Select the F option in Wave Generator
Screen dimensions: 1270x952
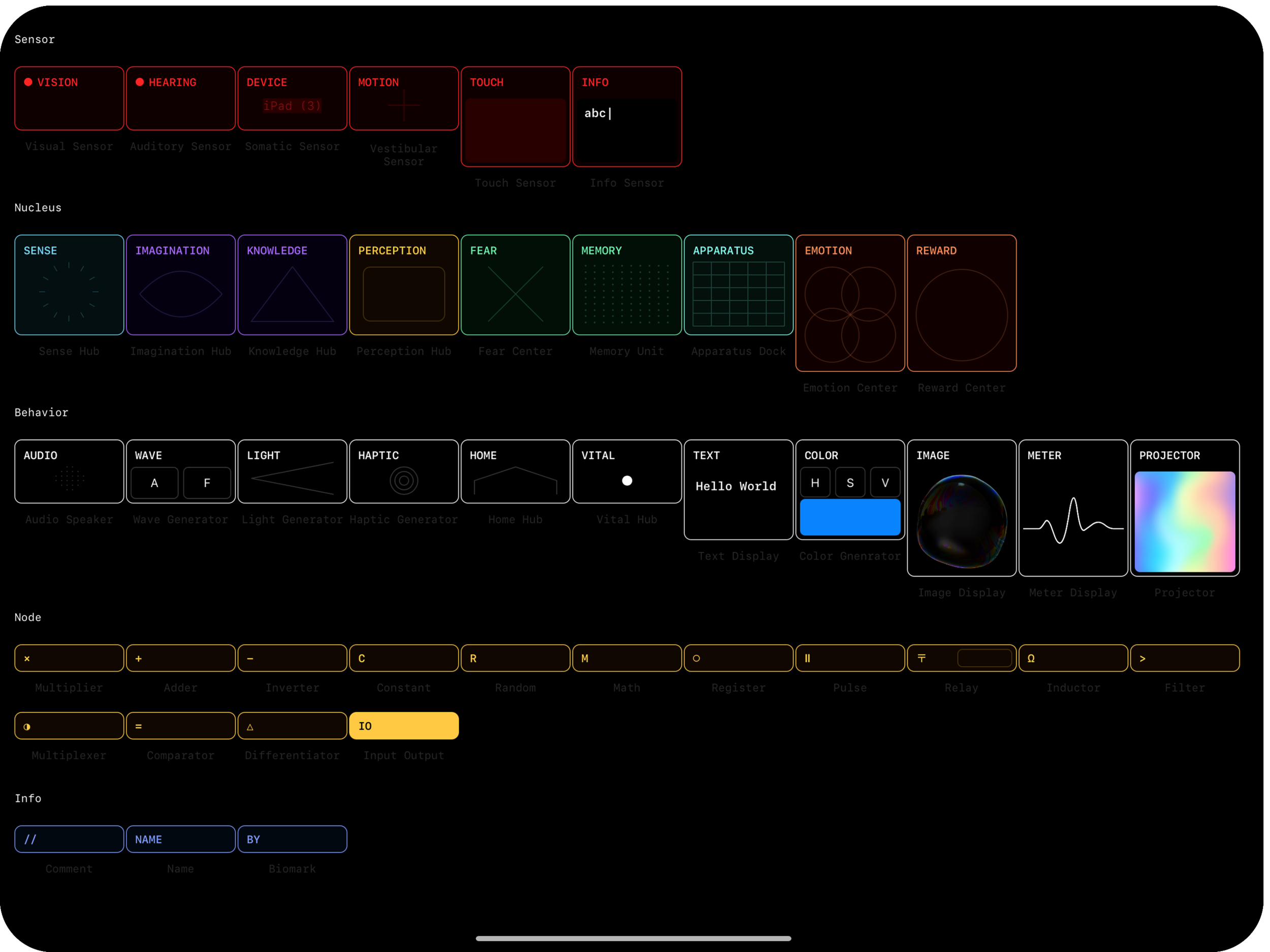[207, 483]
